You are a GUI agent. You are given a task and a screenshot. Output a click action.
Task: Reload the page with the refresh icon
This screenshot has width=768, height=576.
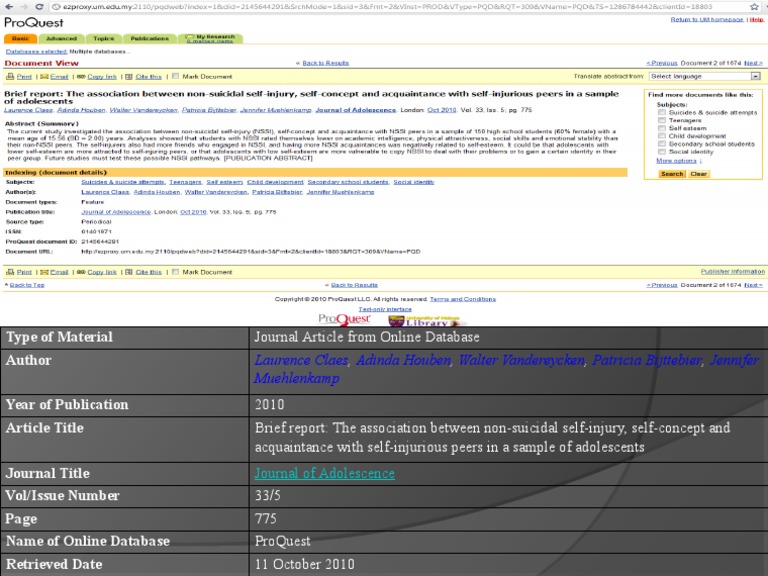[39, 6]
